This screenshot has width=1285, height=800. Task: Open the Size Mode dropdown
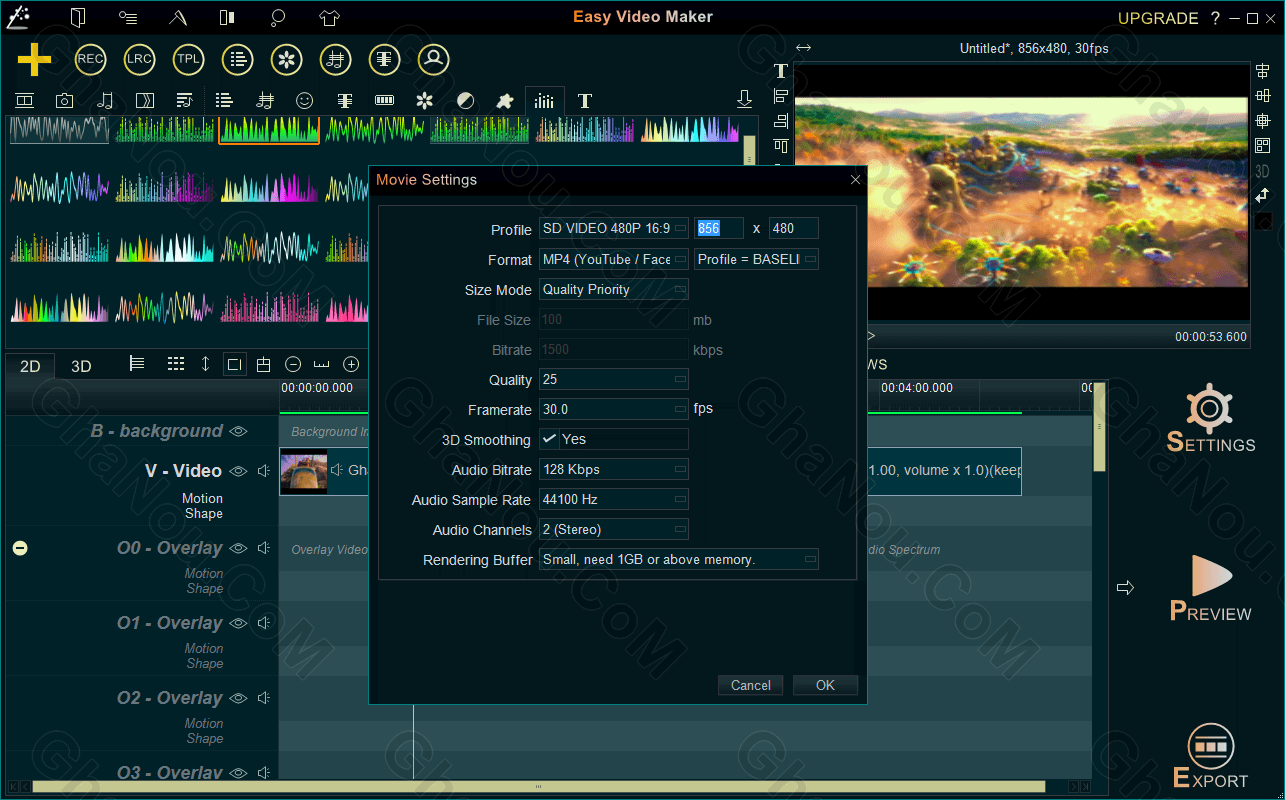[x=614, y=289]
